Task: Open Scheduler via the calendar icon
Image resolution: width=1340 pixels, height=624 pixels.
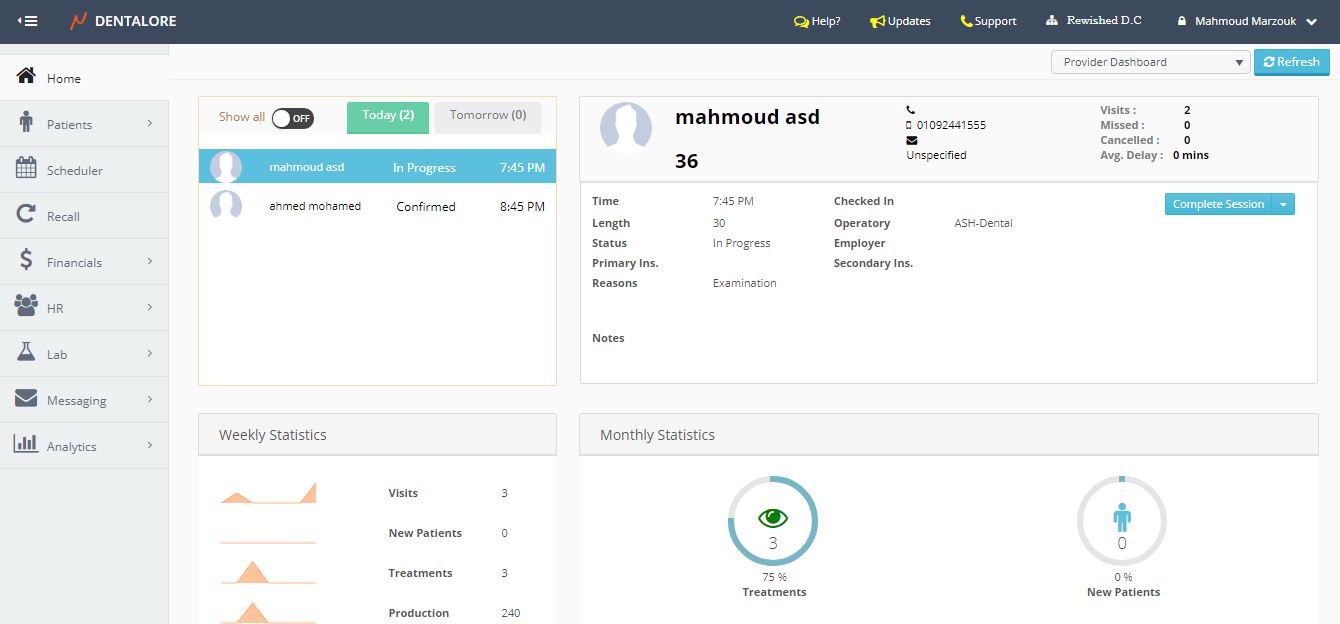Action: pyautogui.click(x=26, y=169)
